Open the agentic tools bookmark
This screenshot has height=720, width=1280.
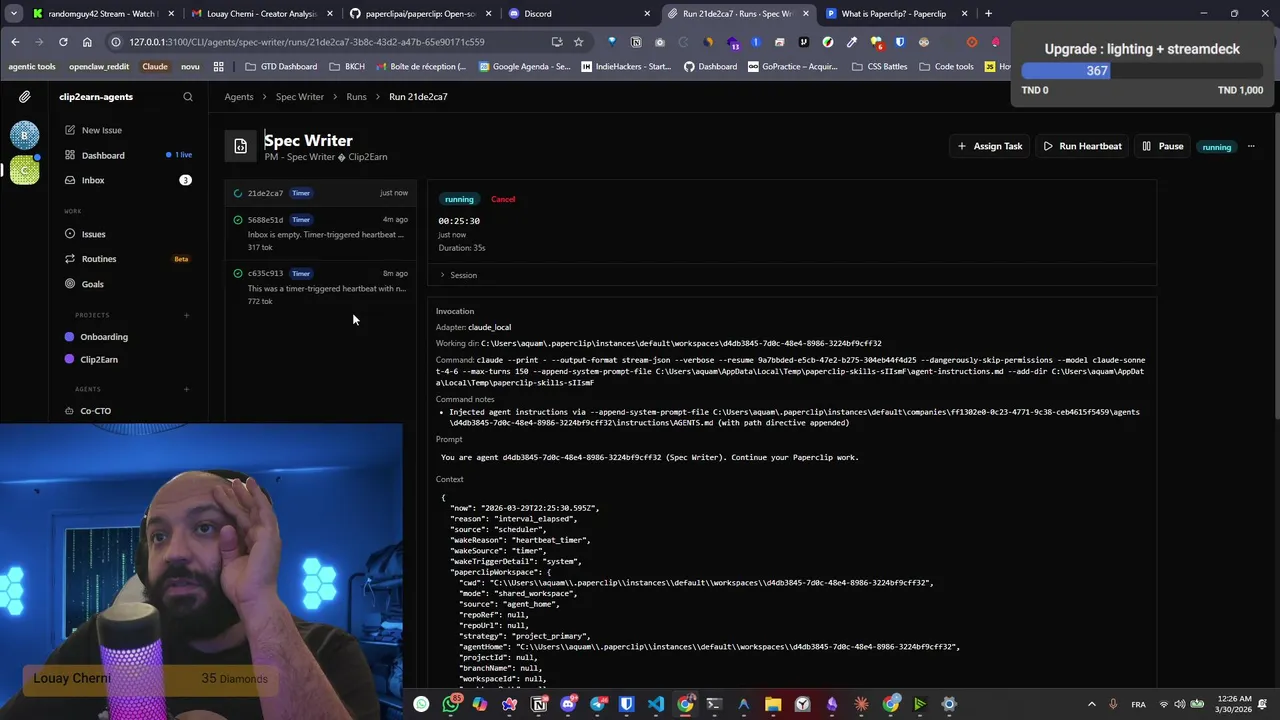[x=32, y=67]
